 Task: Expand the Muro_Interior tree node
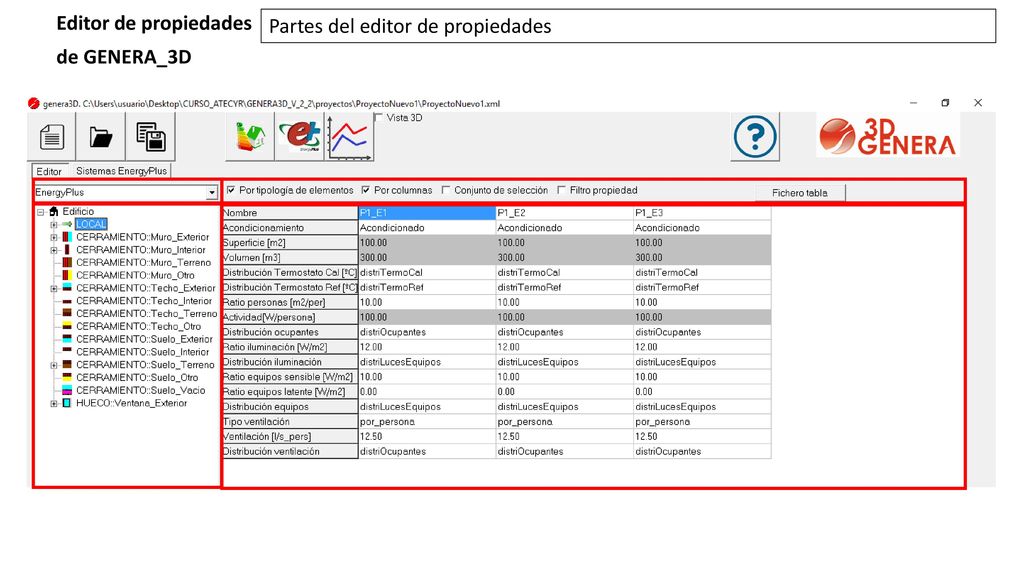tap(54, 249)
